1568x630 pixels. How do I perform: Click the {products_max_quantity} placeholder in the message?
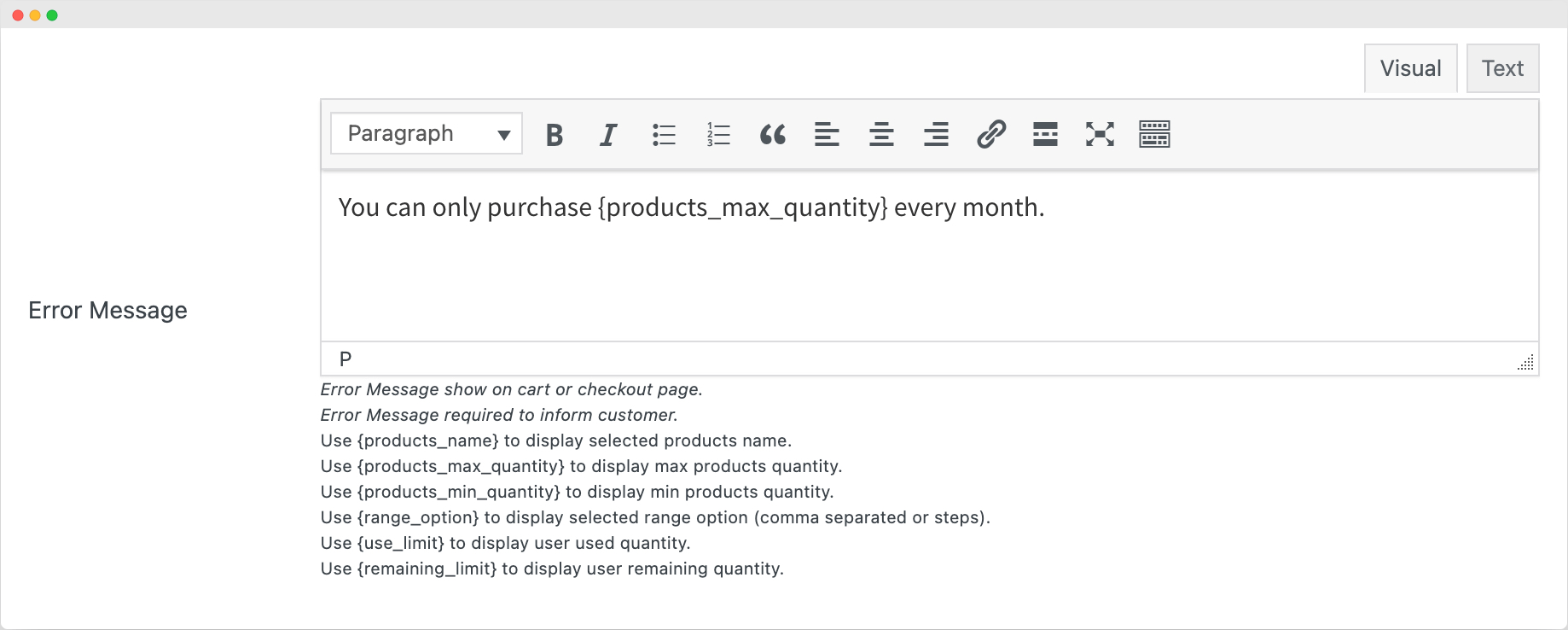[x=742, y=208]
